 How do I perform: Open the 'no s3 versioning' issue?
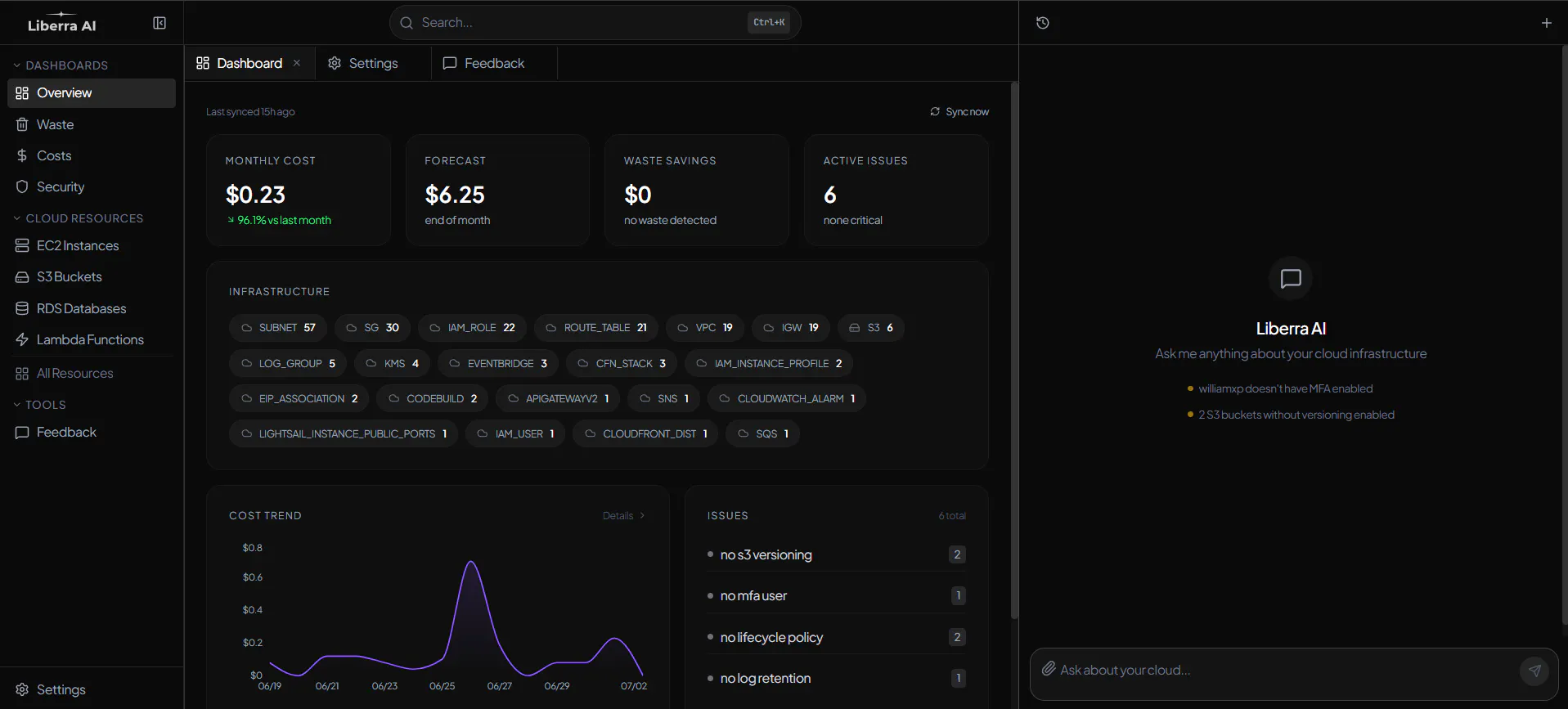coord(836,554)
